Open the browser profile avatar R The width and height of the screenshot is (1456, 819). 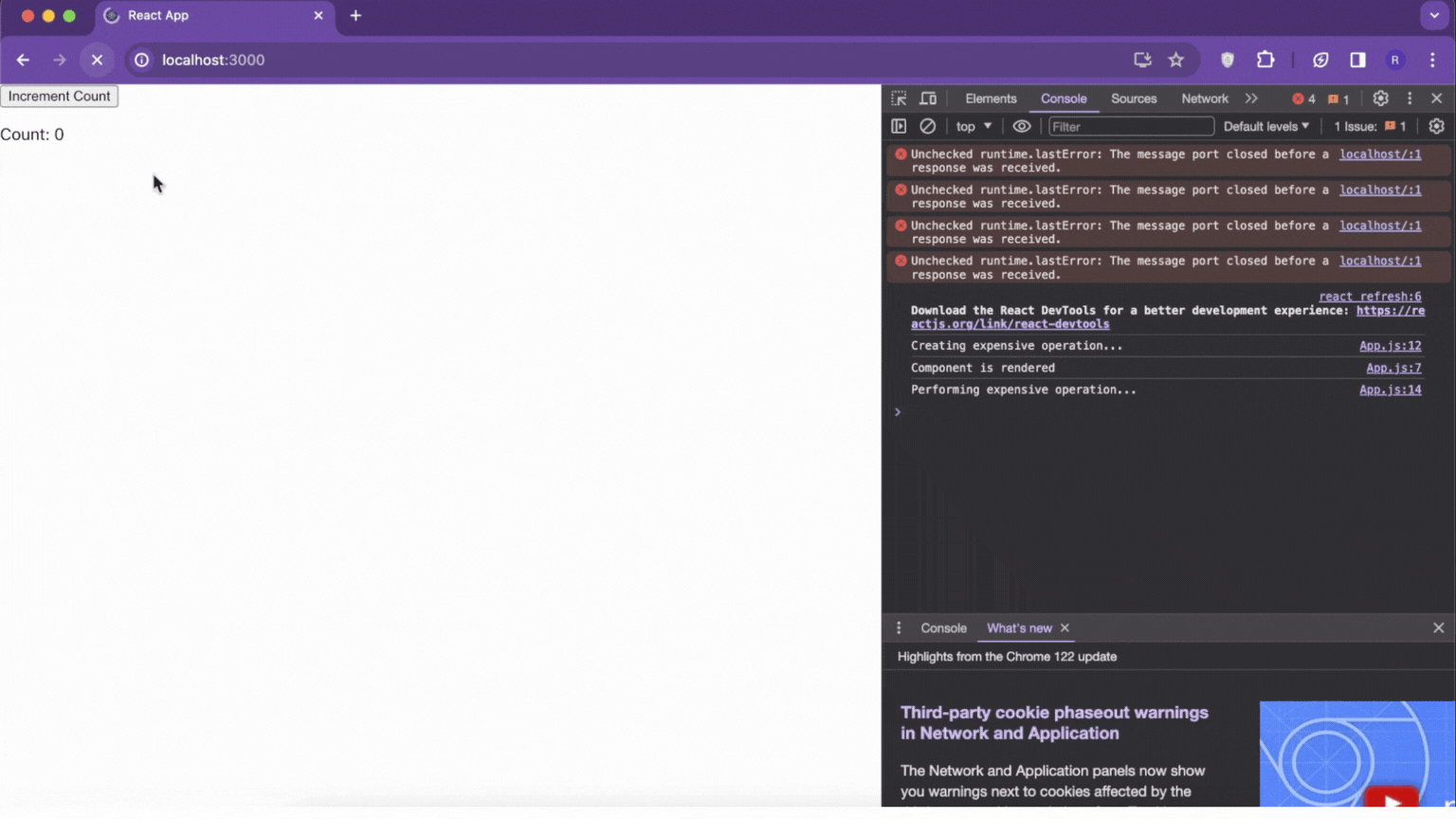1394,60
